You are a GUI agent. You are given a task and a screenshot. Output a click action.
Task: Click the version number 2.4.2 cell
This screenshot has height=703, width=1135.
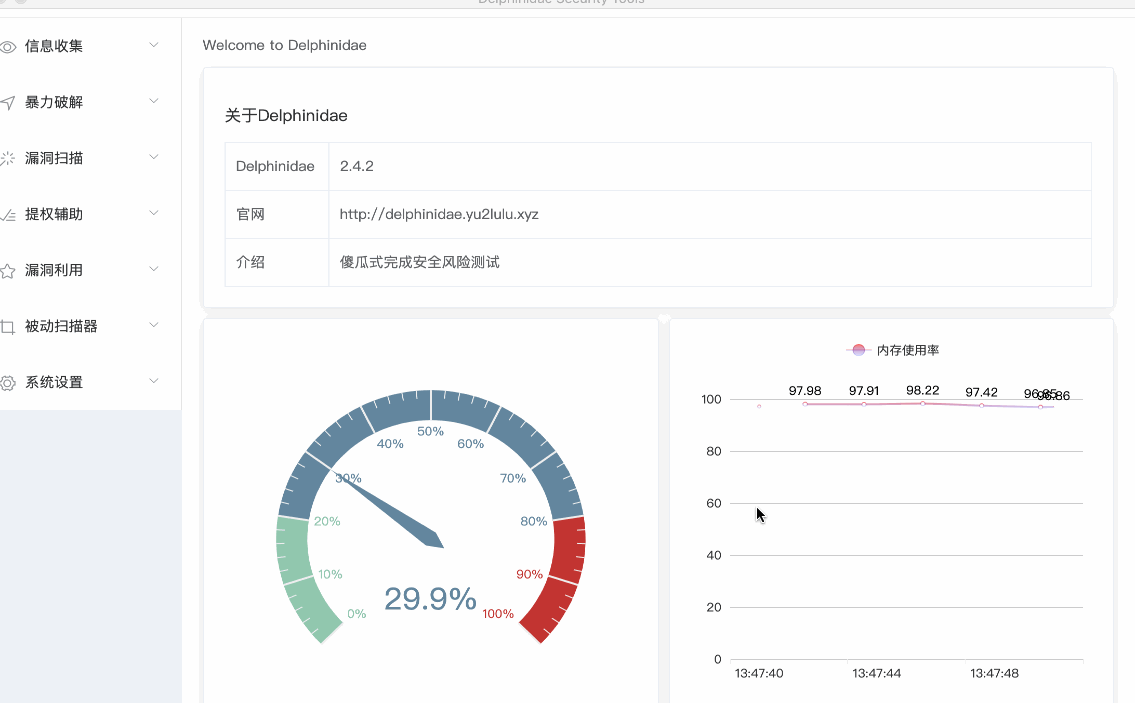point(357,166)
